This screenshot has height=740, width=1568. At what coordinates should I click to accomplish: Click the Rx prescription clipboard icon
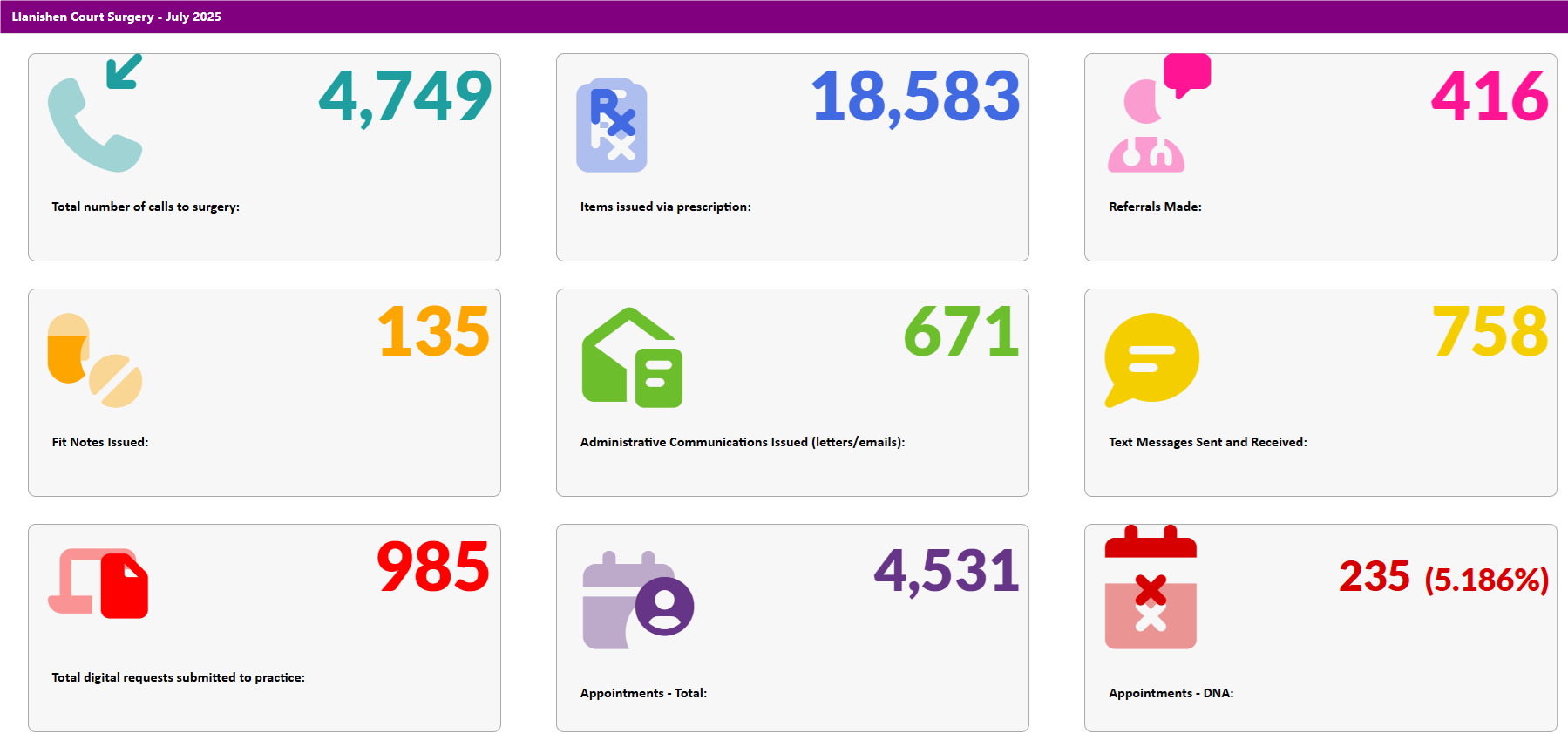pyautogui.click(x=612, y=126)
